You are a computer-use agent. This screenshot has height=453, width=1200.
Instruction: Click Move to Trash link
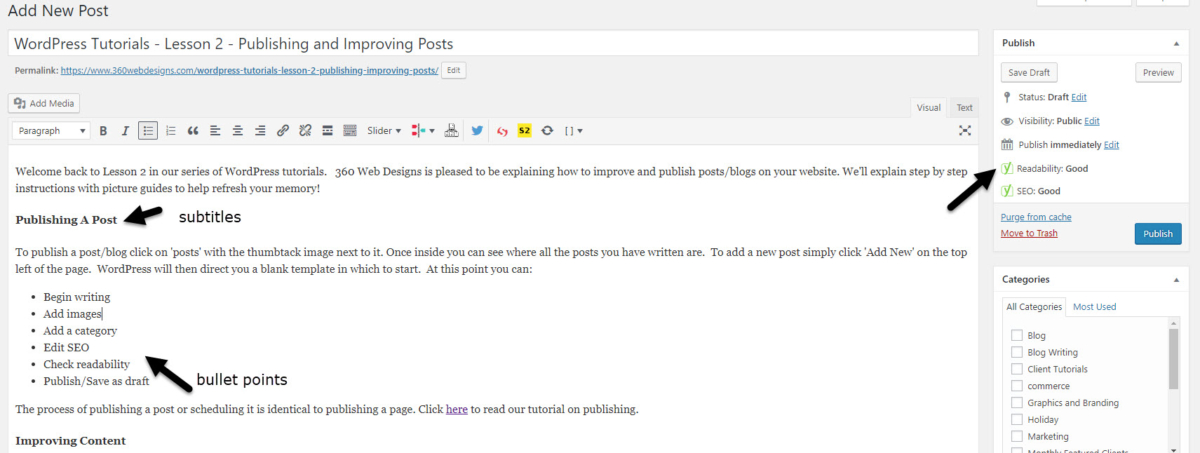1029,233
